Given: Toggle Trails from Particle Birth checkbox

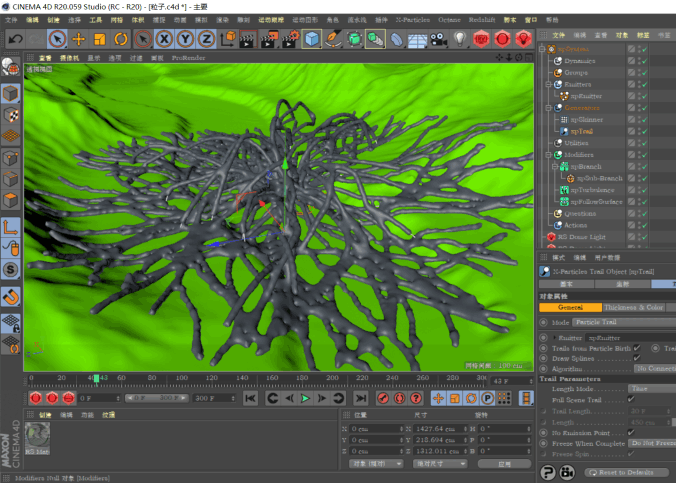Looking at the screenshot, I should point(637,348).
